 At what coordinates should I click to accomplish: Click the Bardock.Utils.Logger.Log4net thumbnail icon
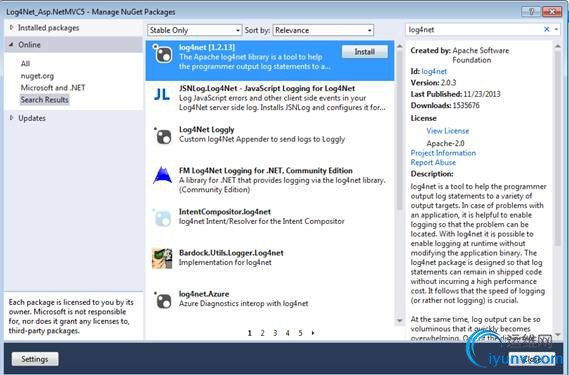click(162, 258)
